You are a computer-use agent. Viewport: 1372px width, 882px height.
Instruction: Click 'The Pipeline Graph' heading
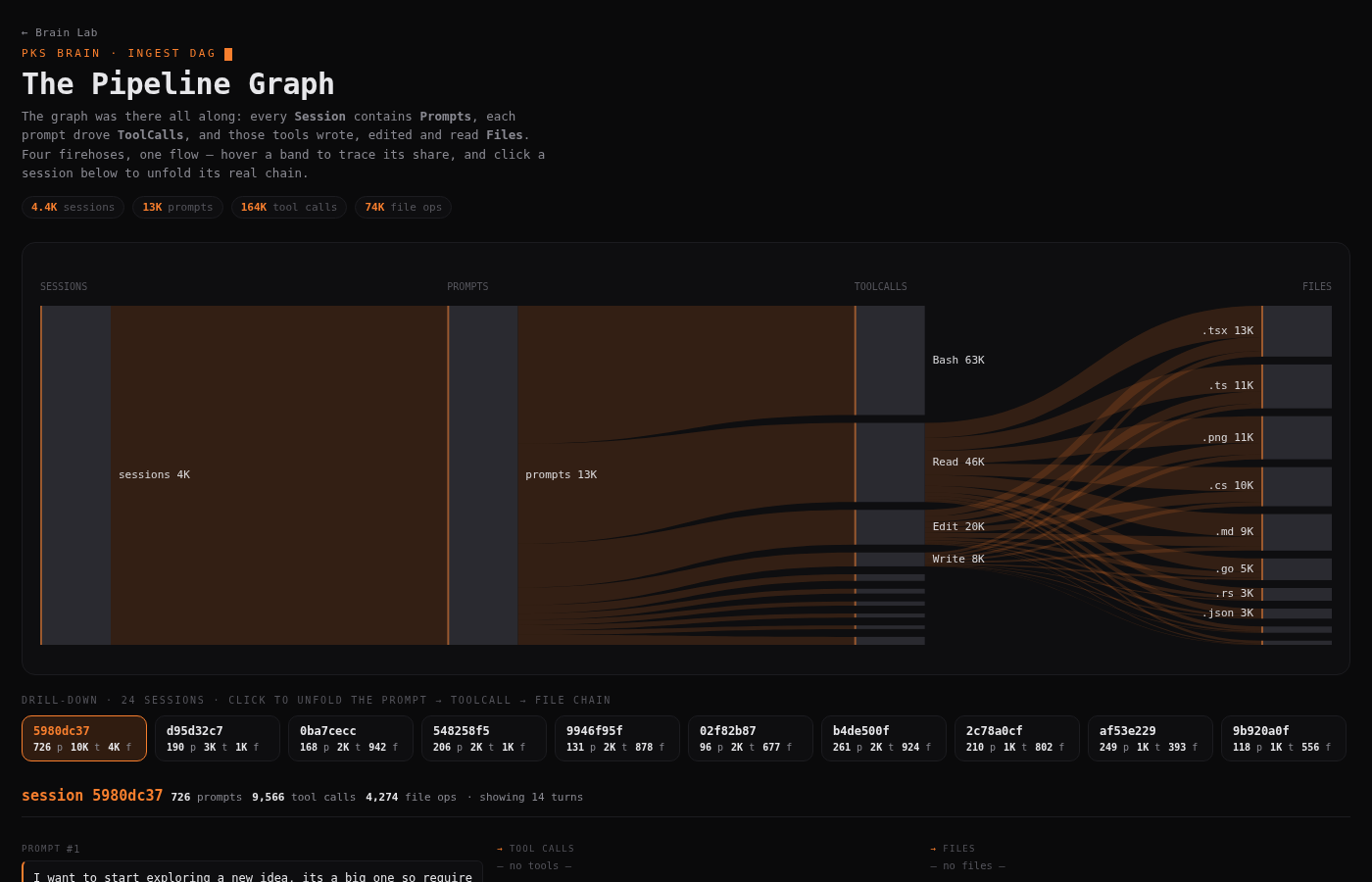coord(178,84)
